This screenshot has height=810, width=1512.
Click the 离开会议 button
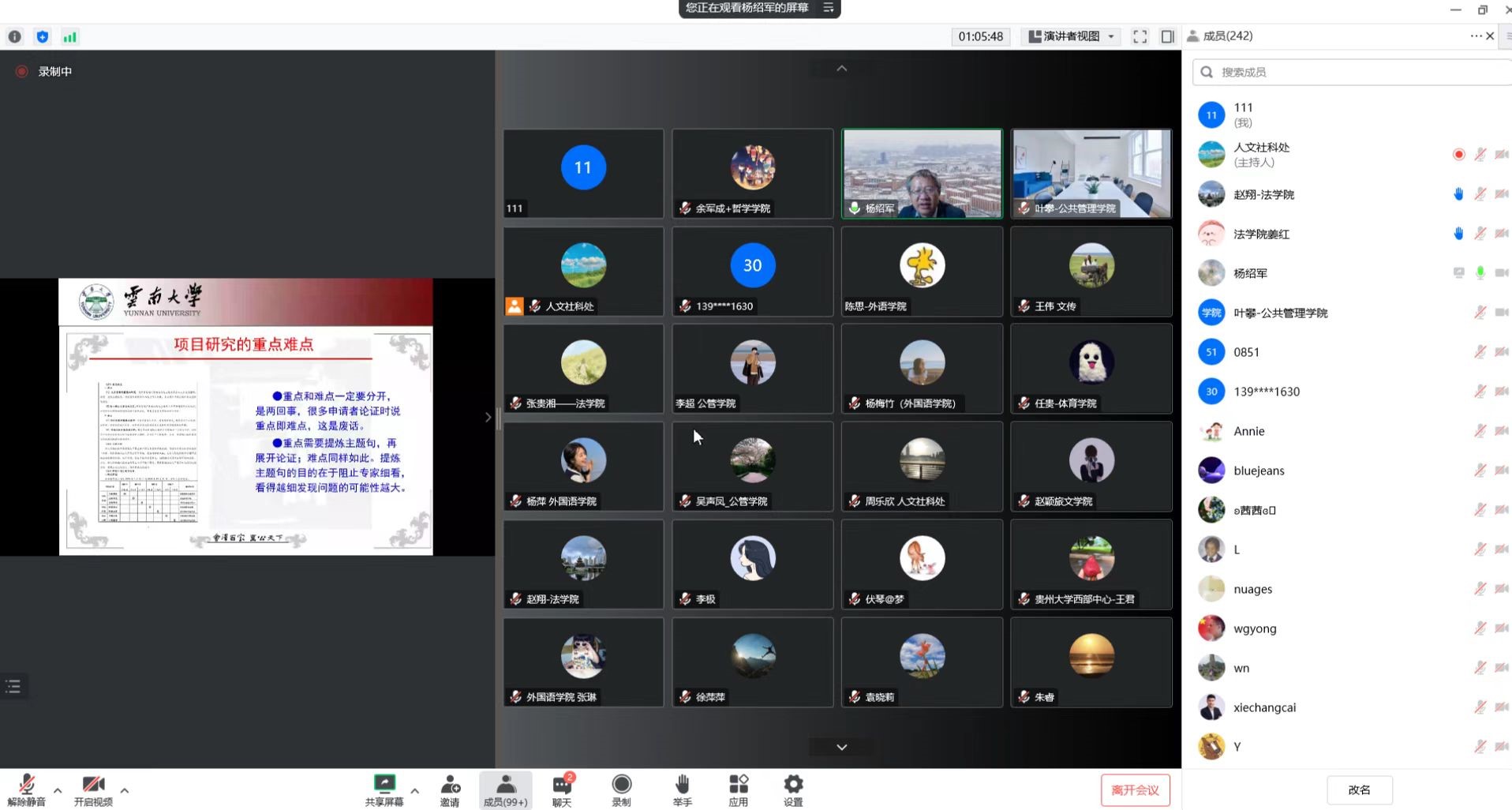pos(1135,790)
